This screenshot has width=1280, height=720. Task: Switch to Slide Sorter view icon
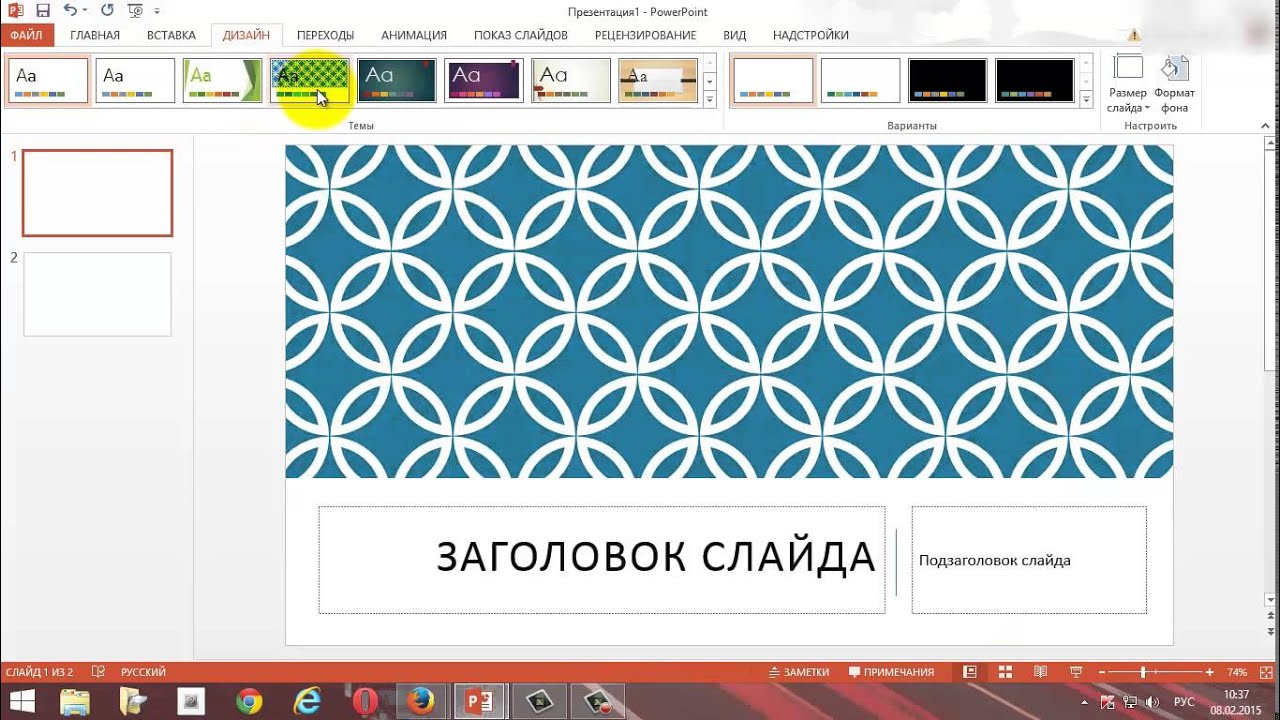click(x=1005, y=672)
